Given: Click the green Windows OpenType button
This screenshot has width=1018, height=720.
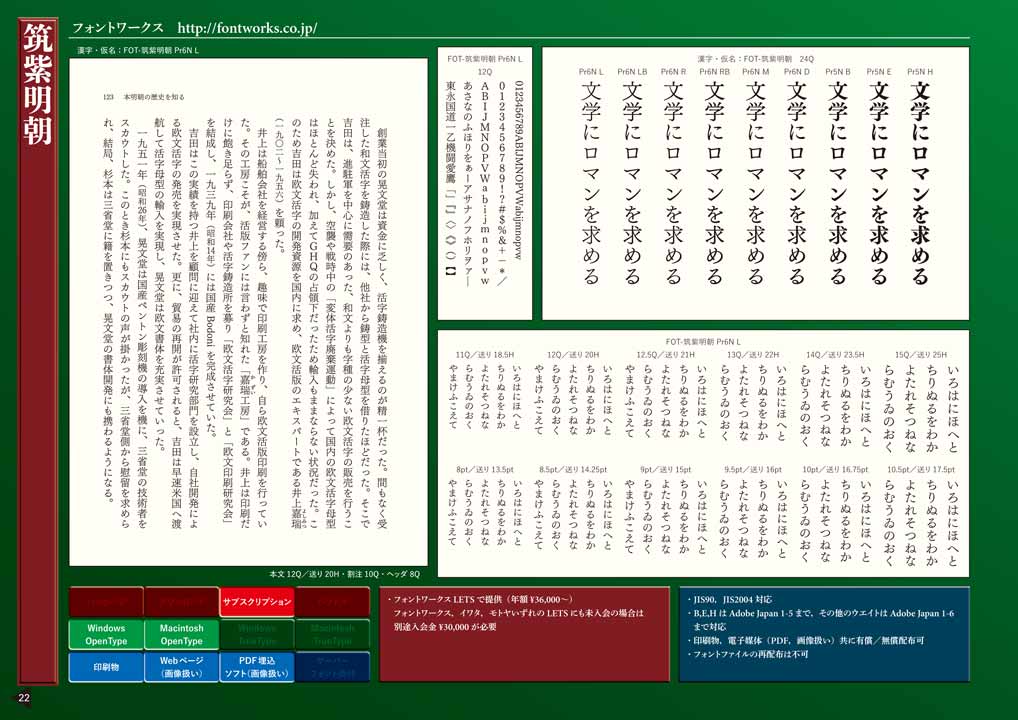Looking at the screenshot, I should pyautogui.click(x=106, y=634).
